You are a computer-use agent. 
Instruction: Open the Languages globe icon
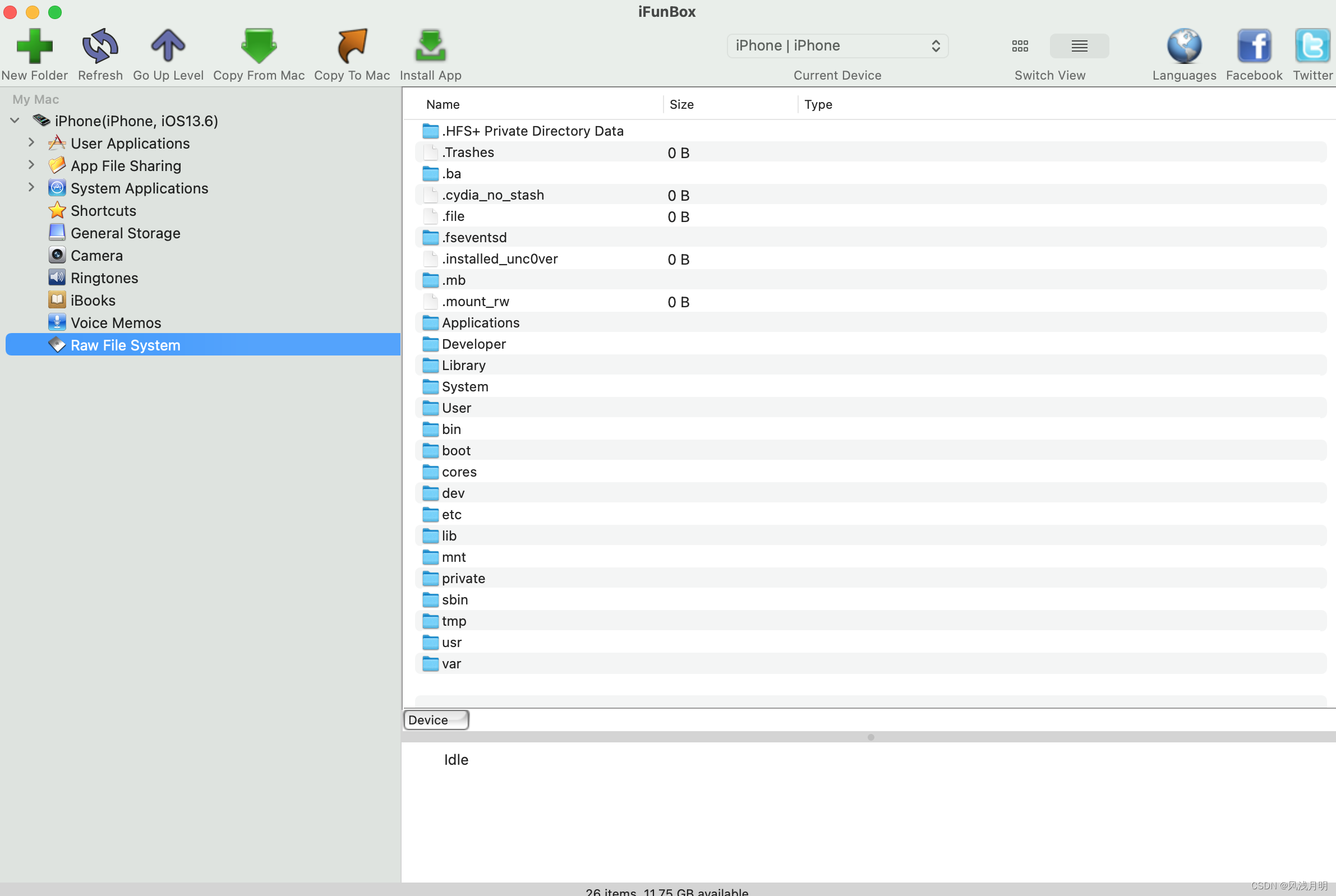coord(1184,46)
